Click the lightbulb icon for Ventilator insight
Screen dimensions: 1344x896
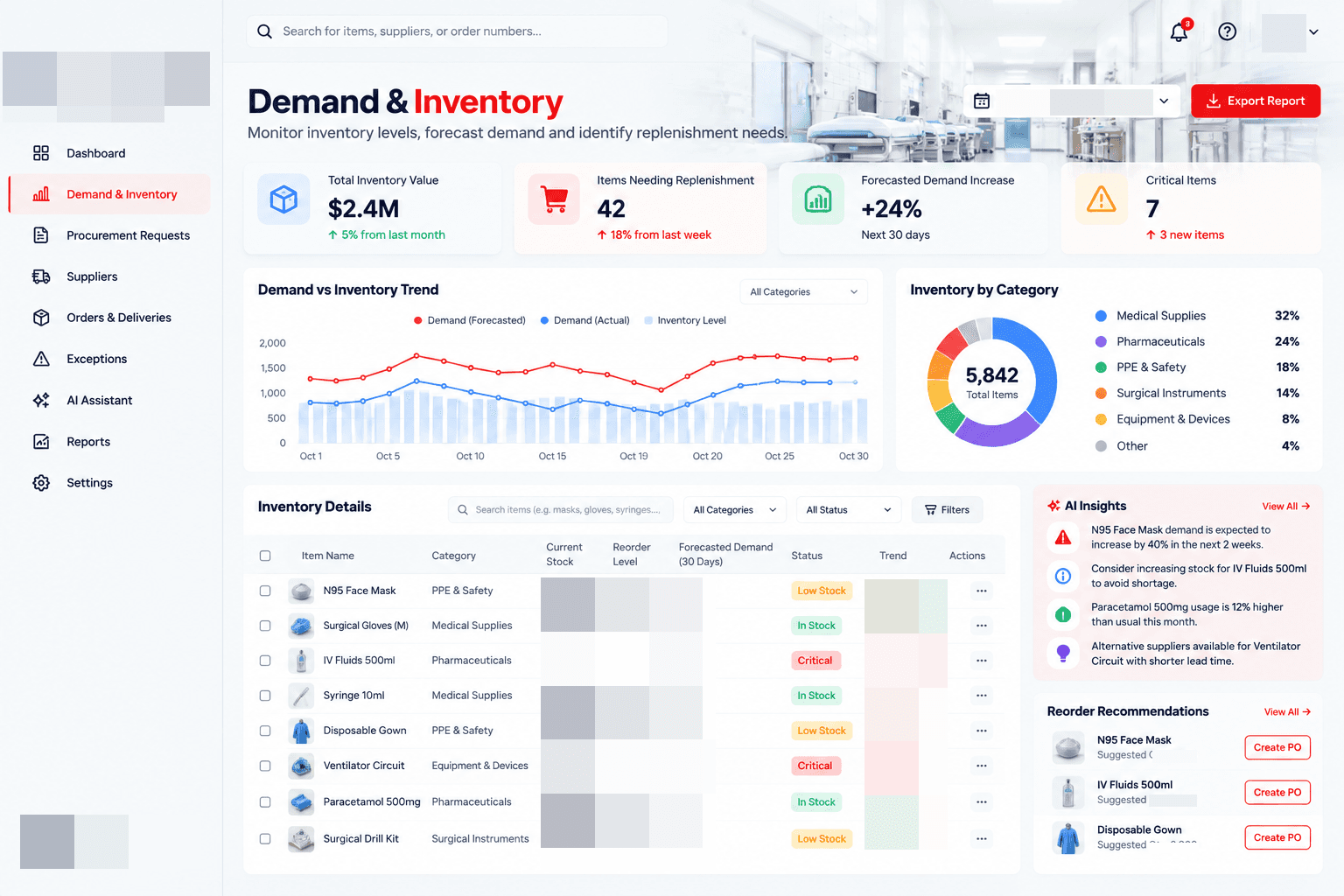click(x=1063, y=653)
